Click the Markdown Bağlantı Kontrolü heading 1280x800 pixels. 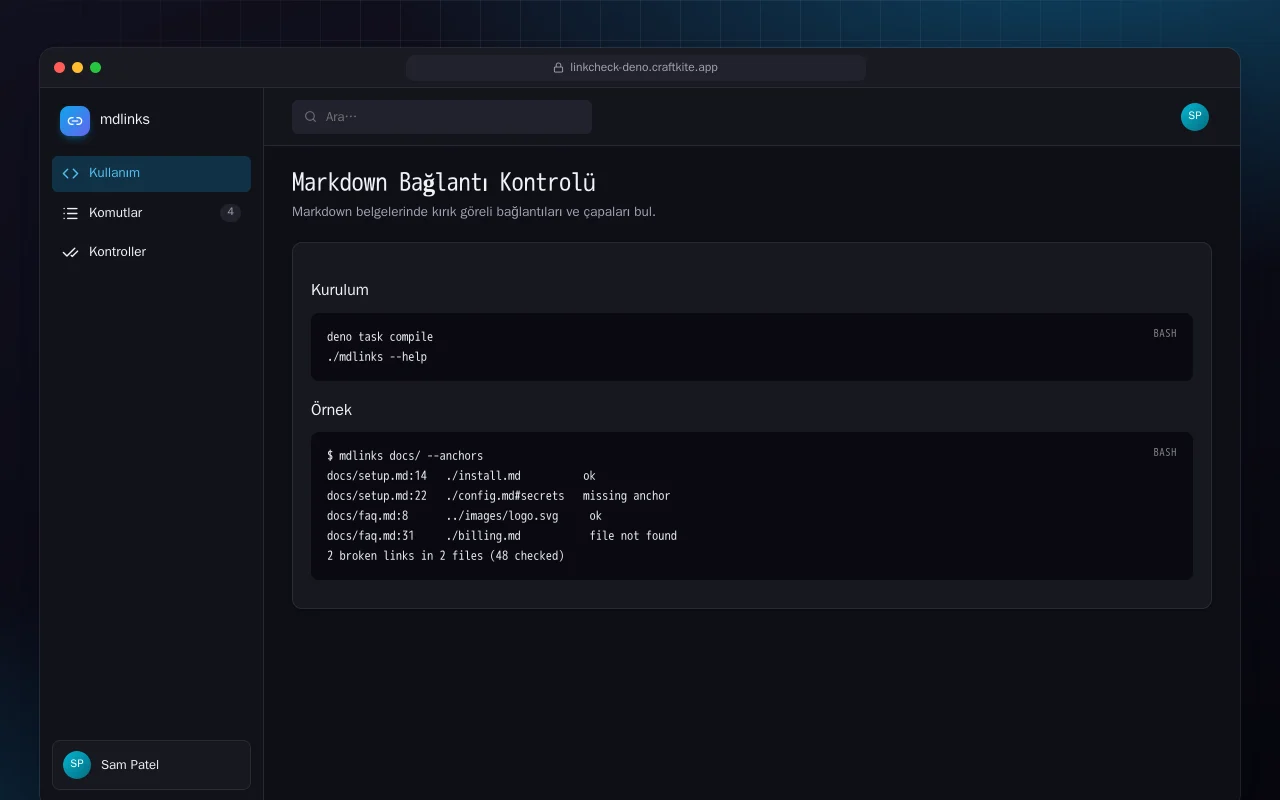pyautogui.click(x=443, y=183)
